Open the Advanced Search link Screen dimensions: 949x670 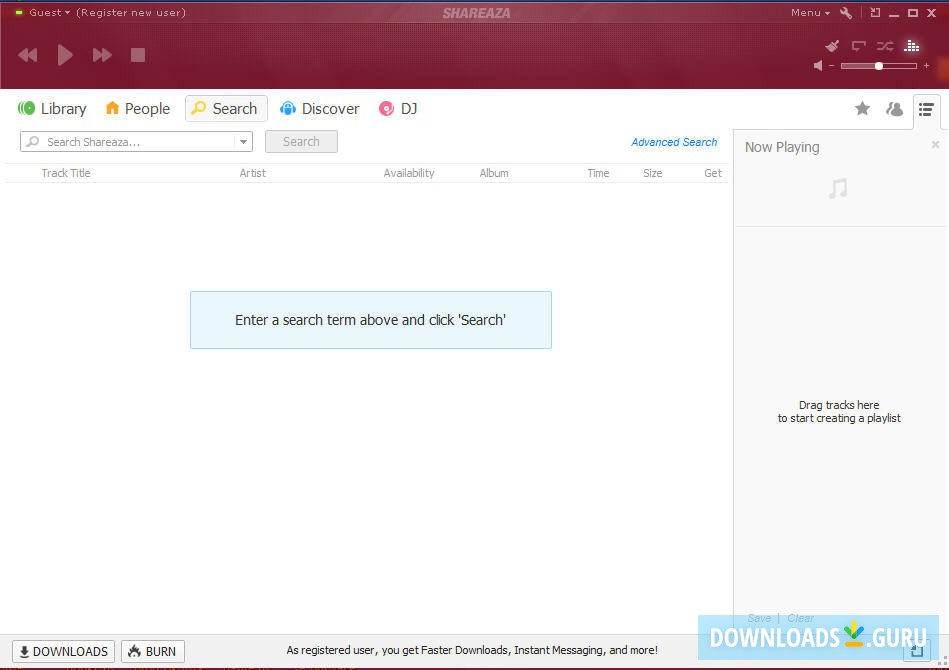674,142
